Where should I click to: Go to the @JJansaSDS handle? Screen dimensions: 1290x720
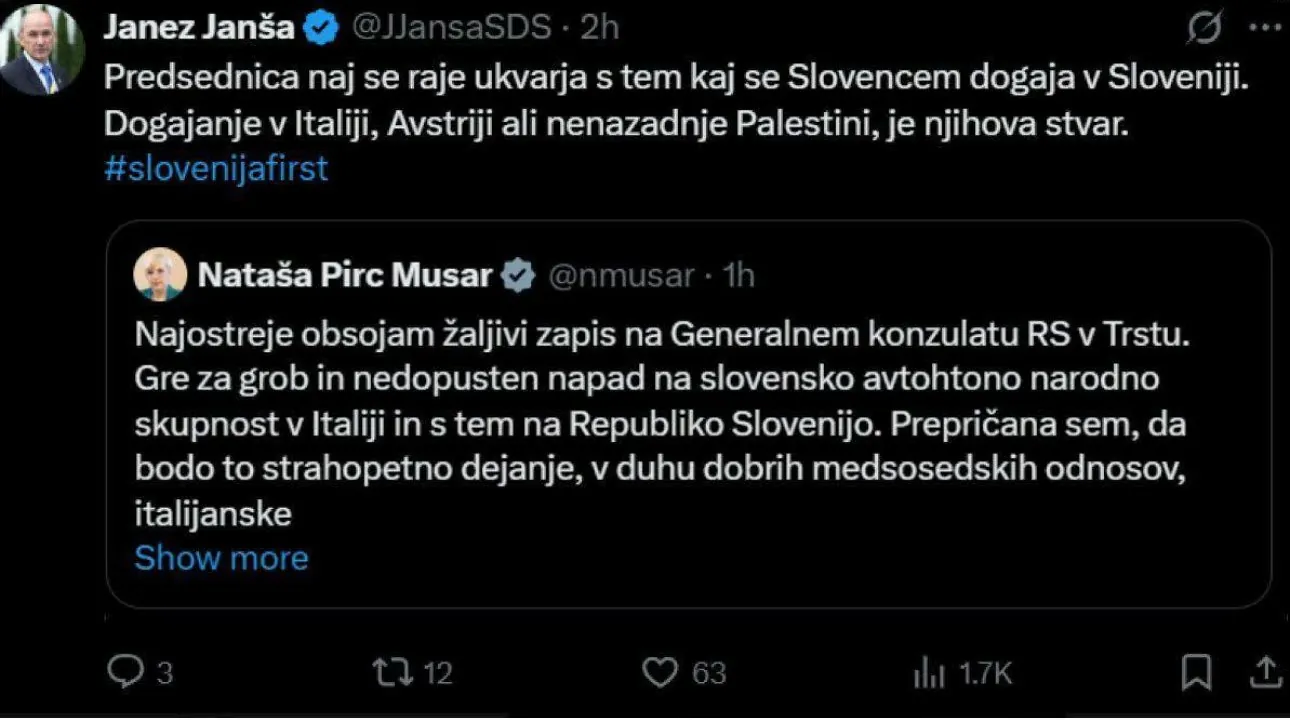[x=449, y=28]
